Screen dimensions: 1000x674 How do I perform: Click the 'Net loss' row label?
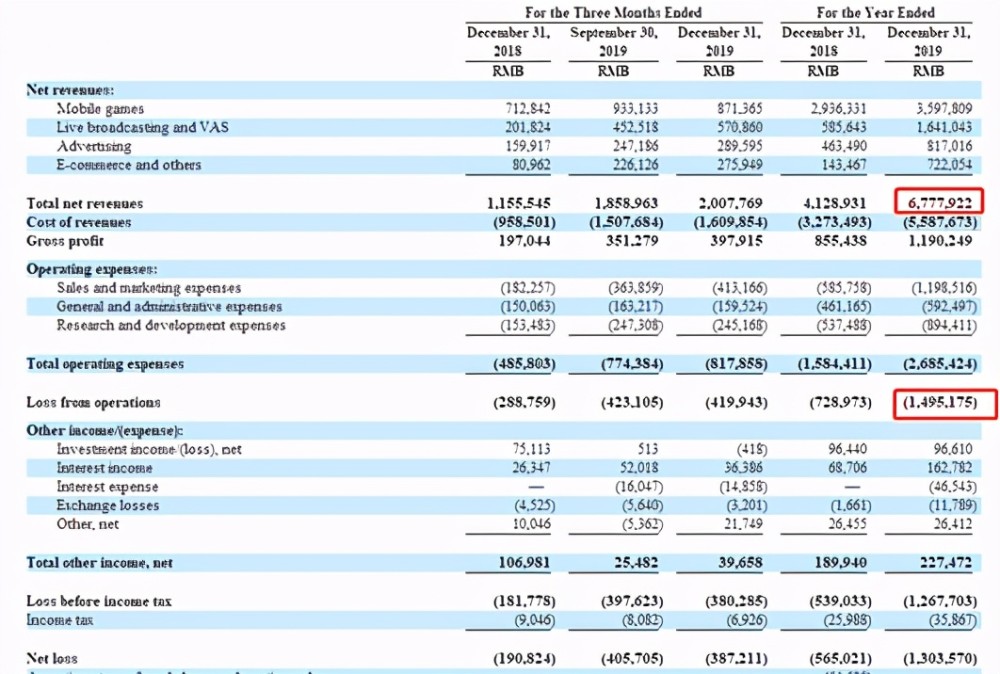coord(52,658)
